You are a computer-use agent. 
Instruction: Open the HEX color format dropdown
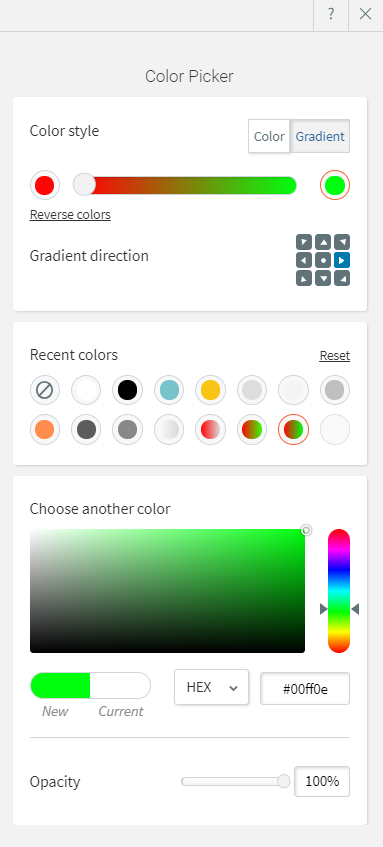click(x=211, y=688)
